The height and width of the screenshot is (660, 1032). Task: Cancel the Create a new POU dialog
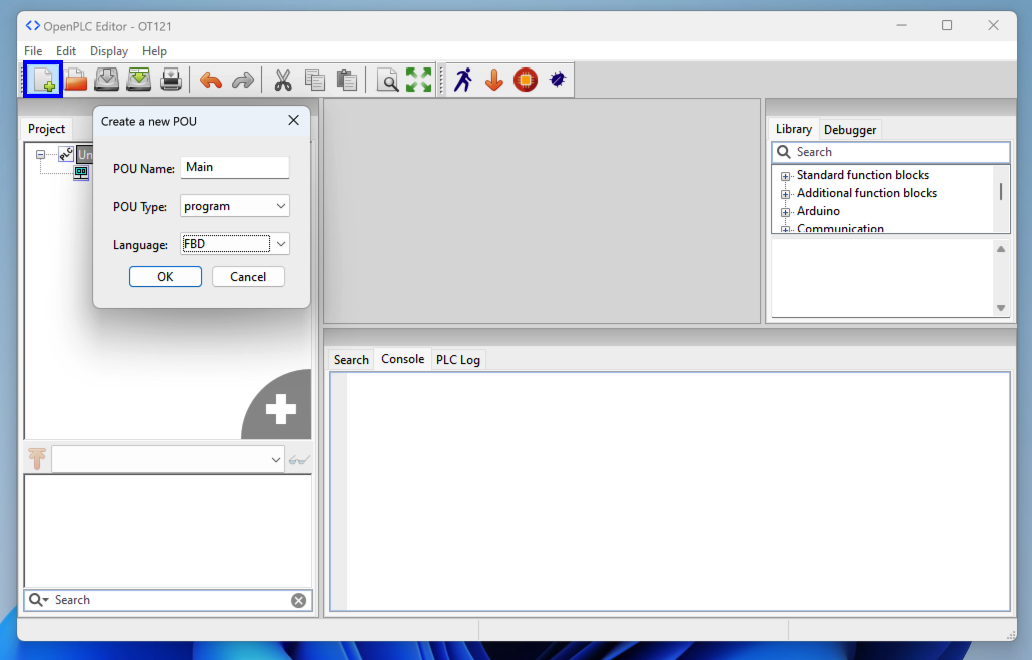[x=248, y=277]
